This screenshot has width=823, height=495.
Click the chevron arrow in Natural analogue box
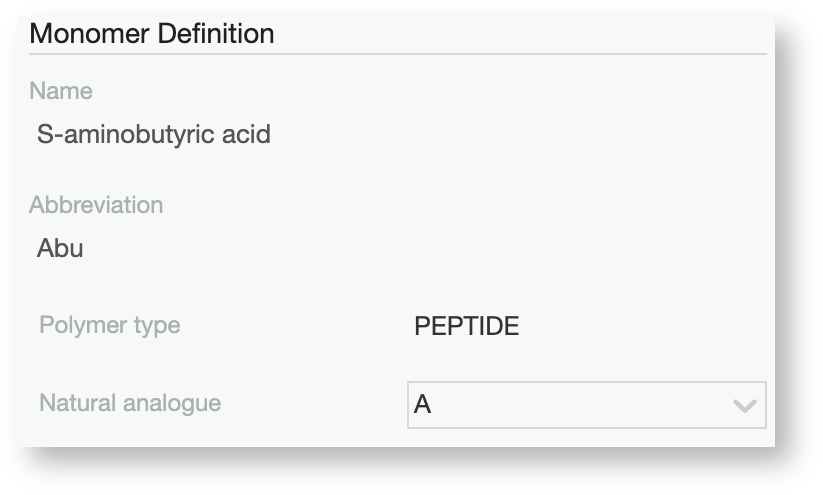[x=743, y=406]
